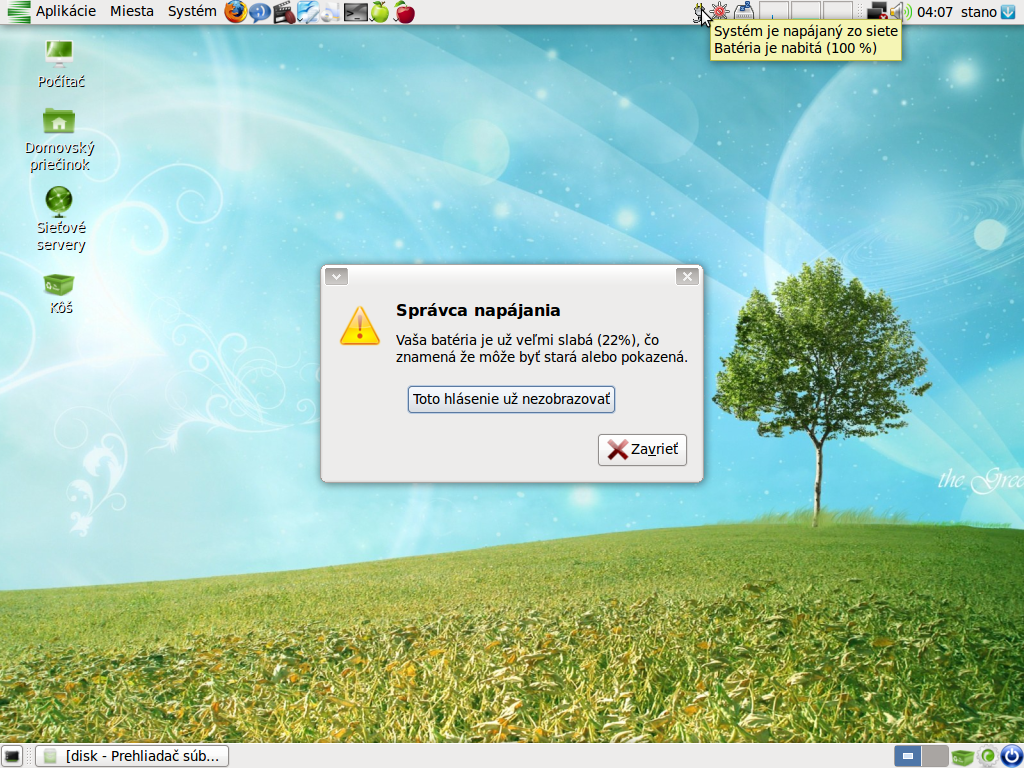Viewport: 1024px width, 768px height.
Task: Click the network disconnected tray icon
Action: pos(877,11)
